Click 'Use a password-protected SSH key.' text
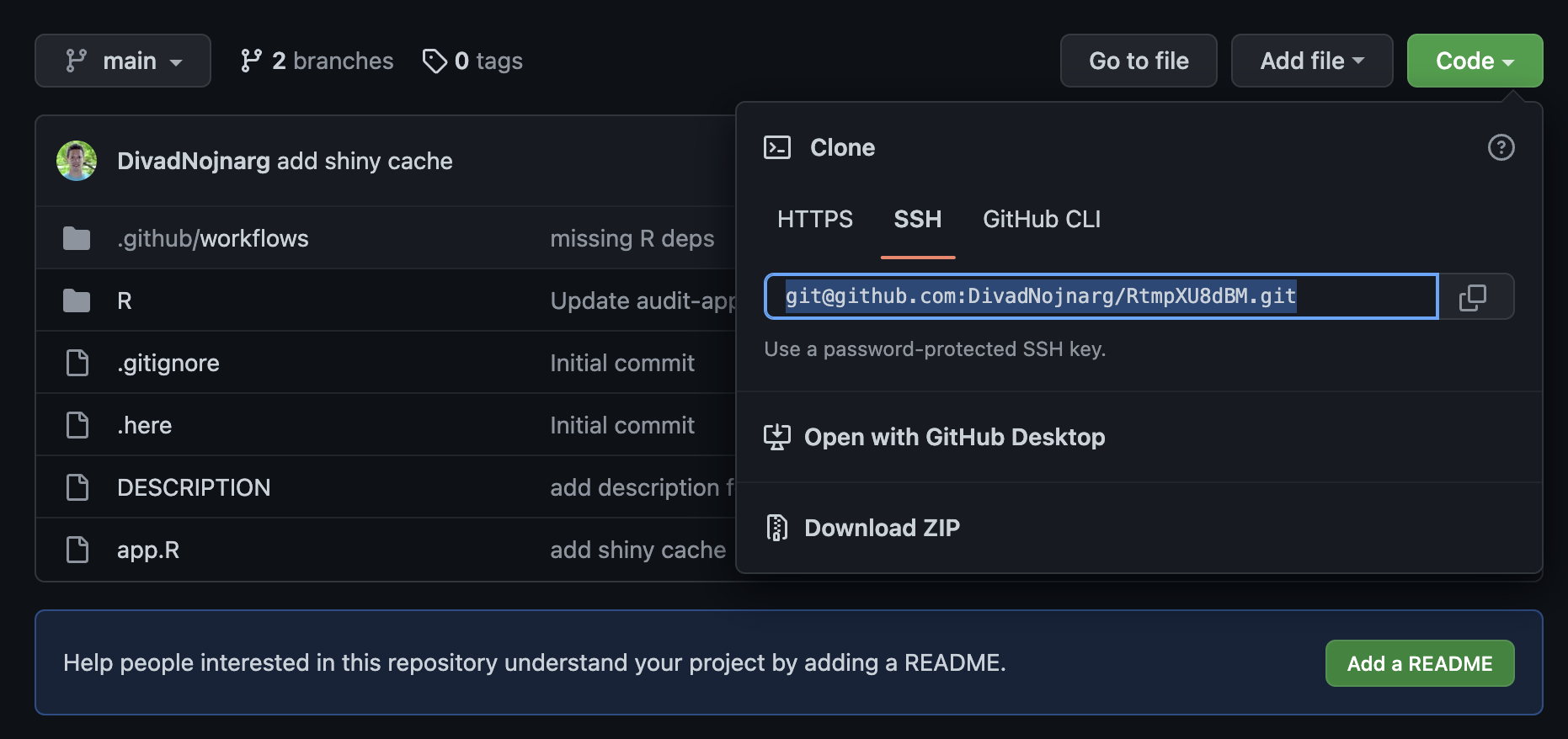This screenshot has height=739, width=1568. pyautogui.click(x=935, y=348)
